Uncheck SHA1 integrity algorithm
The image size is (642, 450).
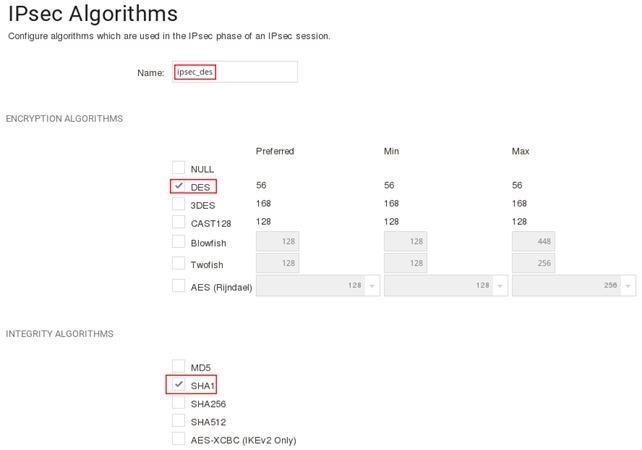178,384
